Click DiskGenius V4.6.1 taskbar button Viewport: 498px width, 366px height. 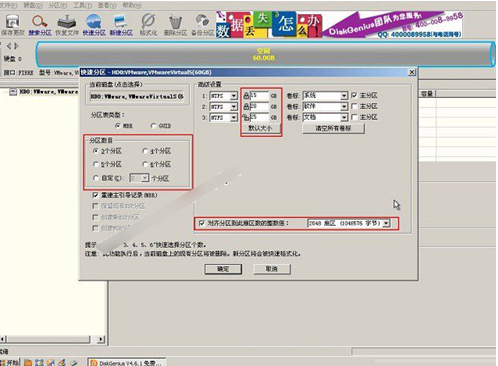click(127, 363)
